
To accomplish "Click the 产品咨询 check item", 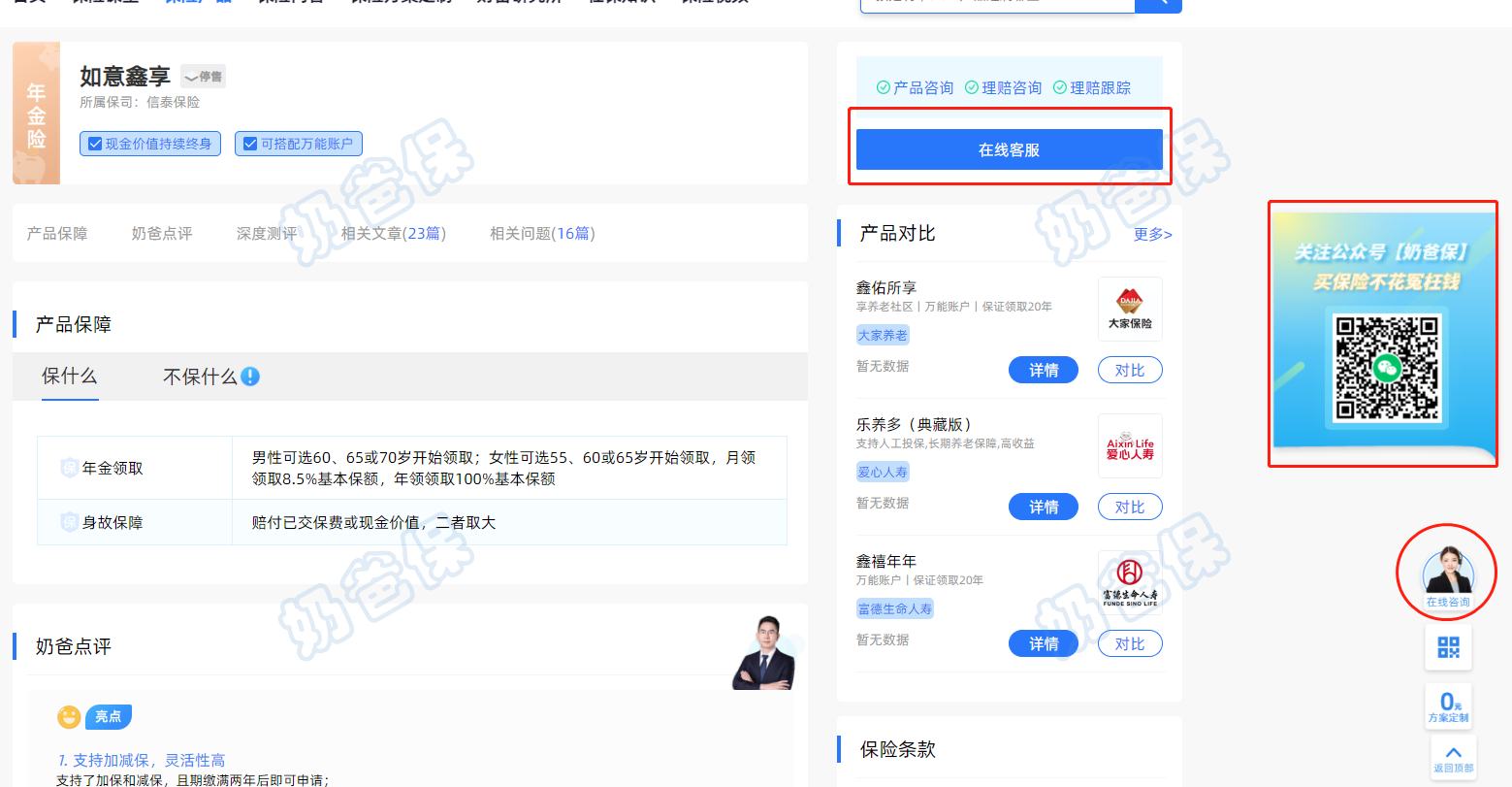I will click(915, 87).
